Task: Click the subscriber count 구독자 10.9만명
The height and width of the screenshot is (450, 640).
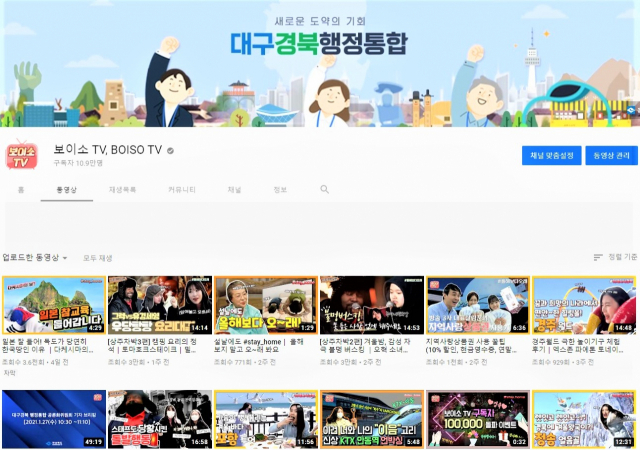Action: pos(78,163)
